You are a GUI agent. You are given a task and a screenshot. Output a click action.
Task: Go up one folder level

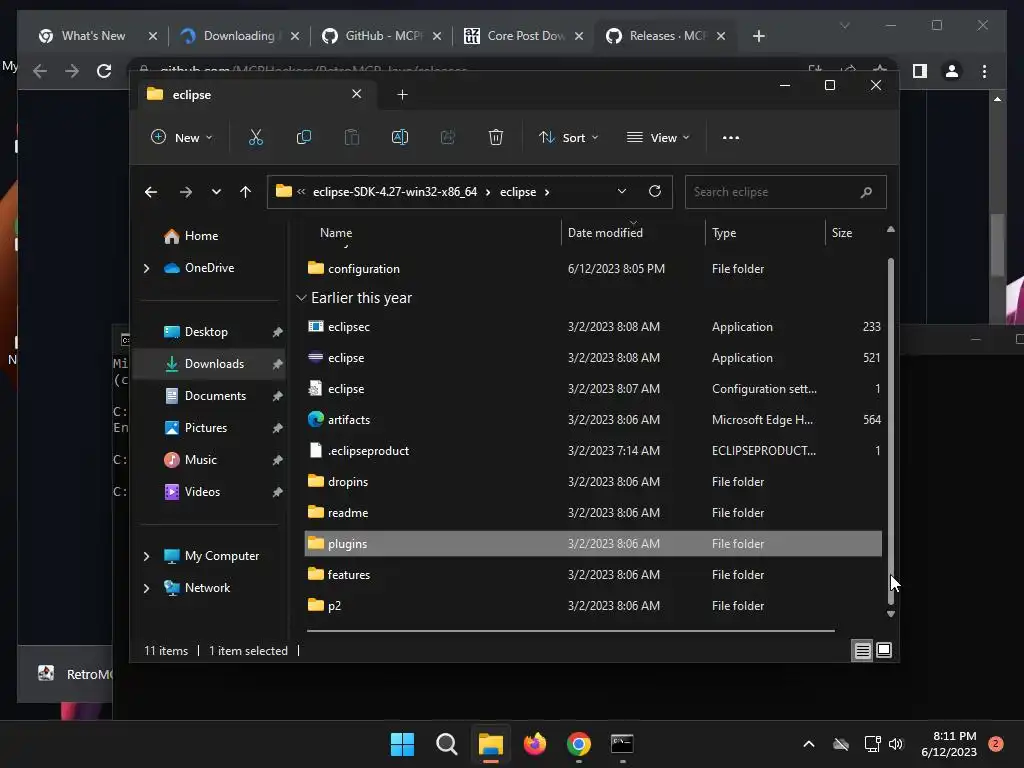point(246,192)
